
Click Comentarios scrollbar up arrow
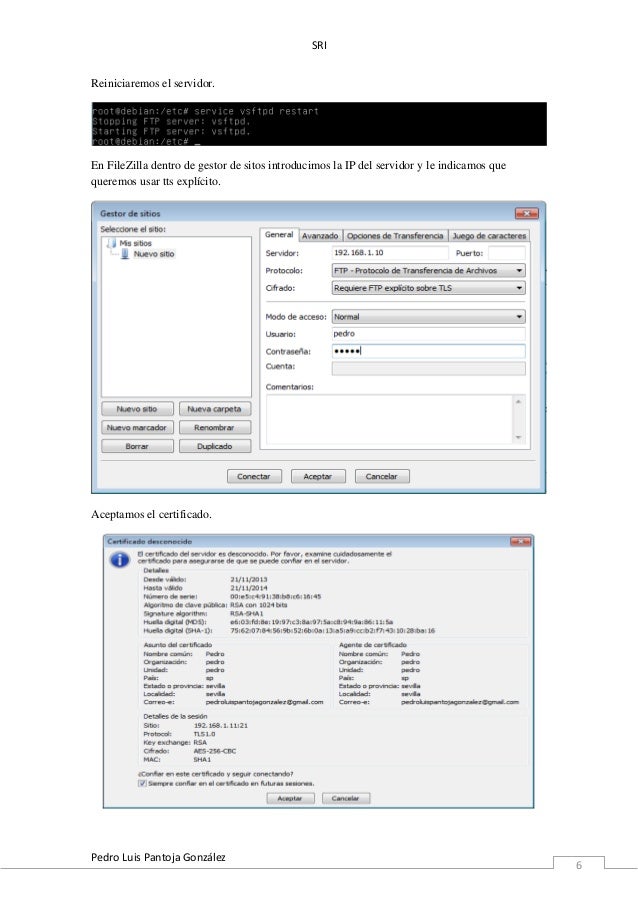click(518, 401)
